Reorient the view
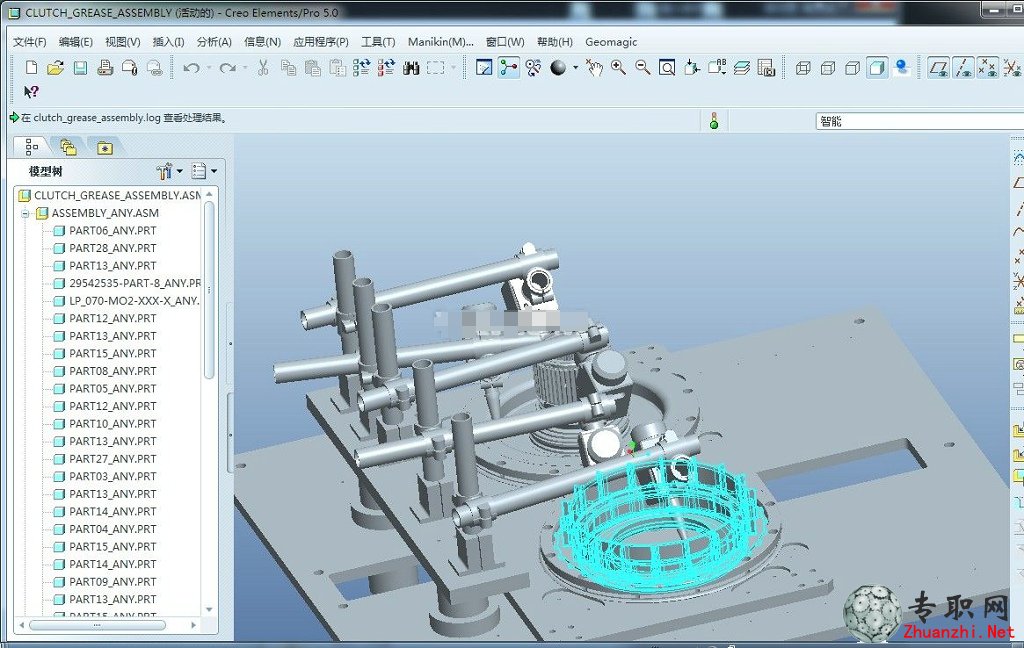1024x648 pixels. point(692,67)
